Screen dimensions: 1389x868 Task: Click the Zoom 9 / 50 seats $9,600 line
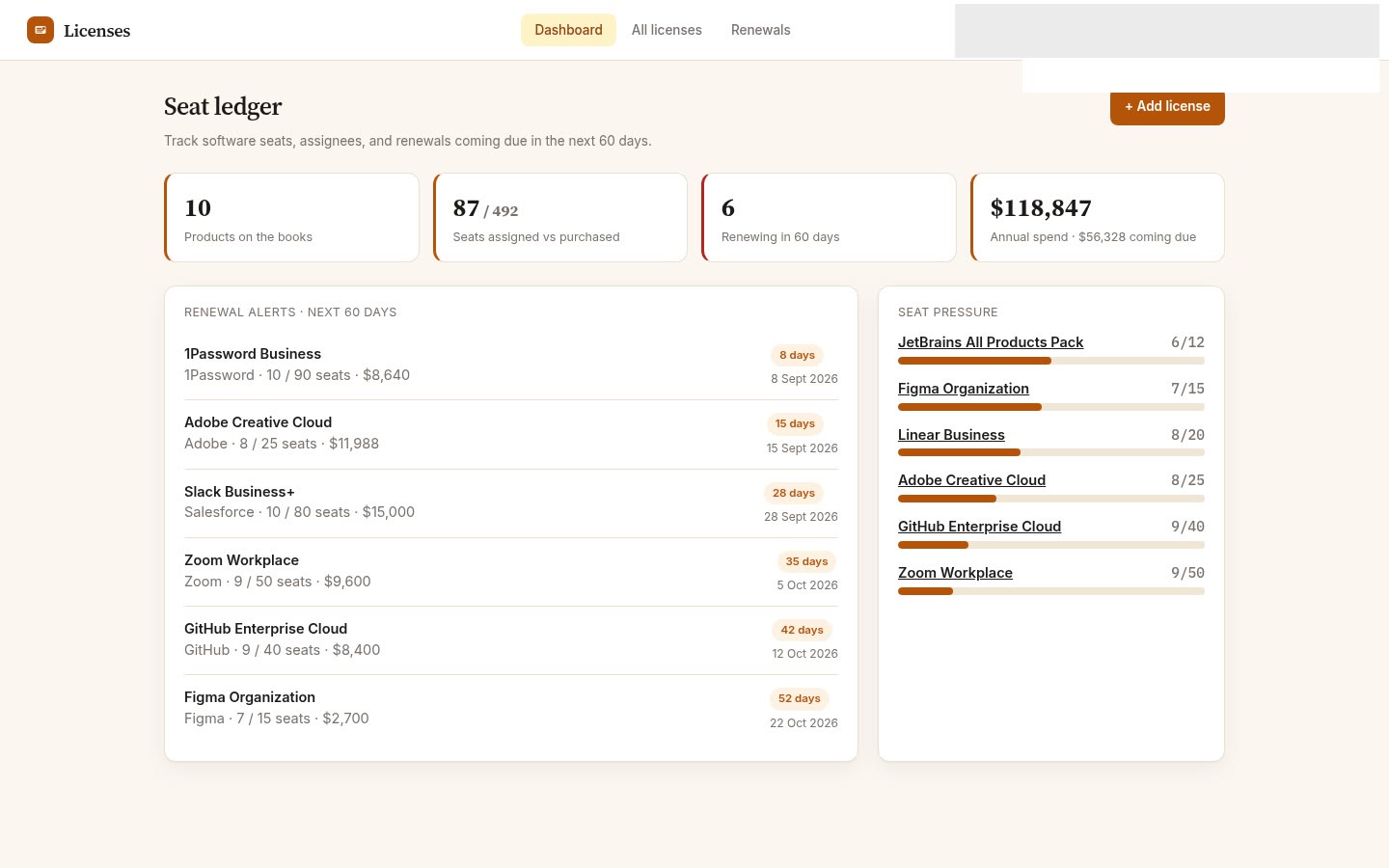pyautogui.click(x=278, y=582)
